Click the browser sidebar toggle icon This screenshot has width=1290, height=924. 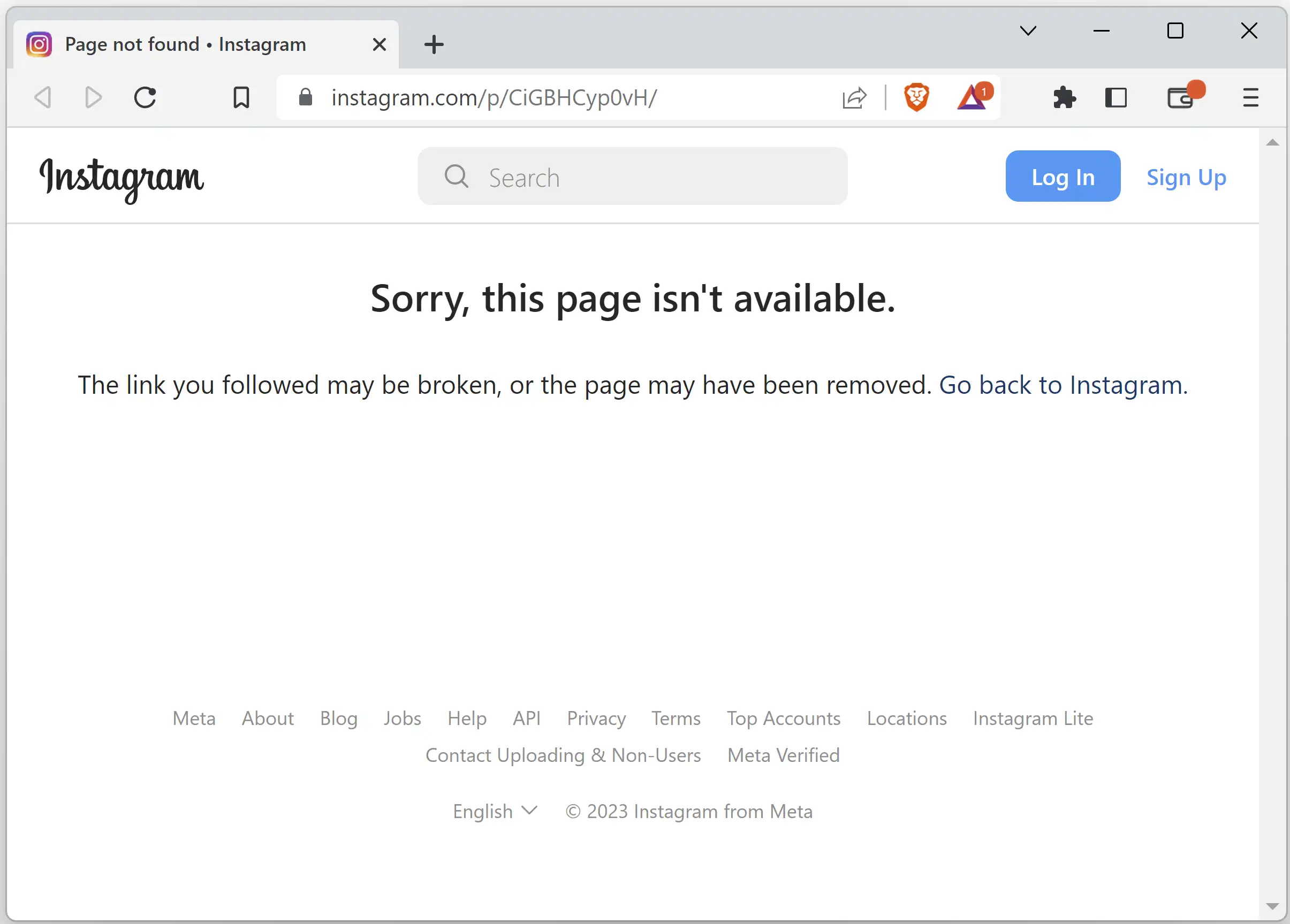click(1117, 97)
